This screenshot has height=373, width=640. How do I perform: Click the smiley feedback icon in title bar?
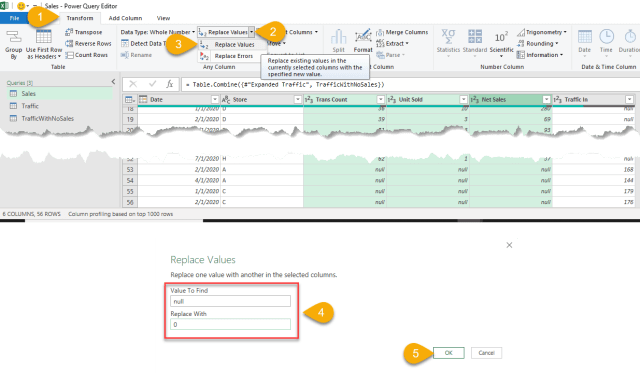coord(21,6)
